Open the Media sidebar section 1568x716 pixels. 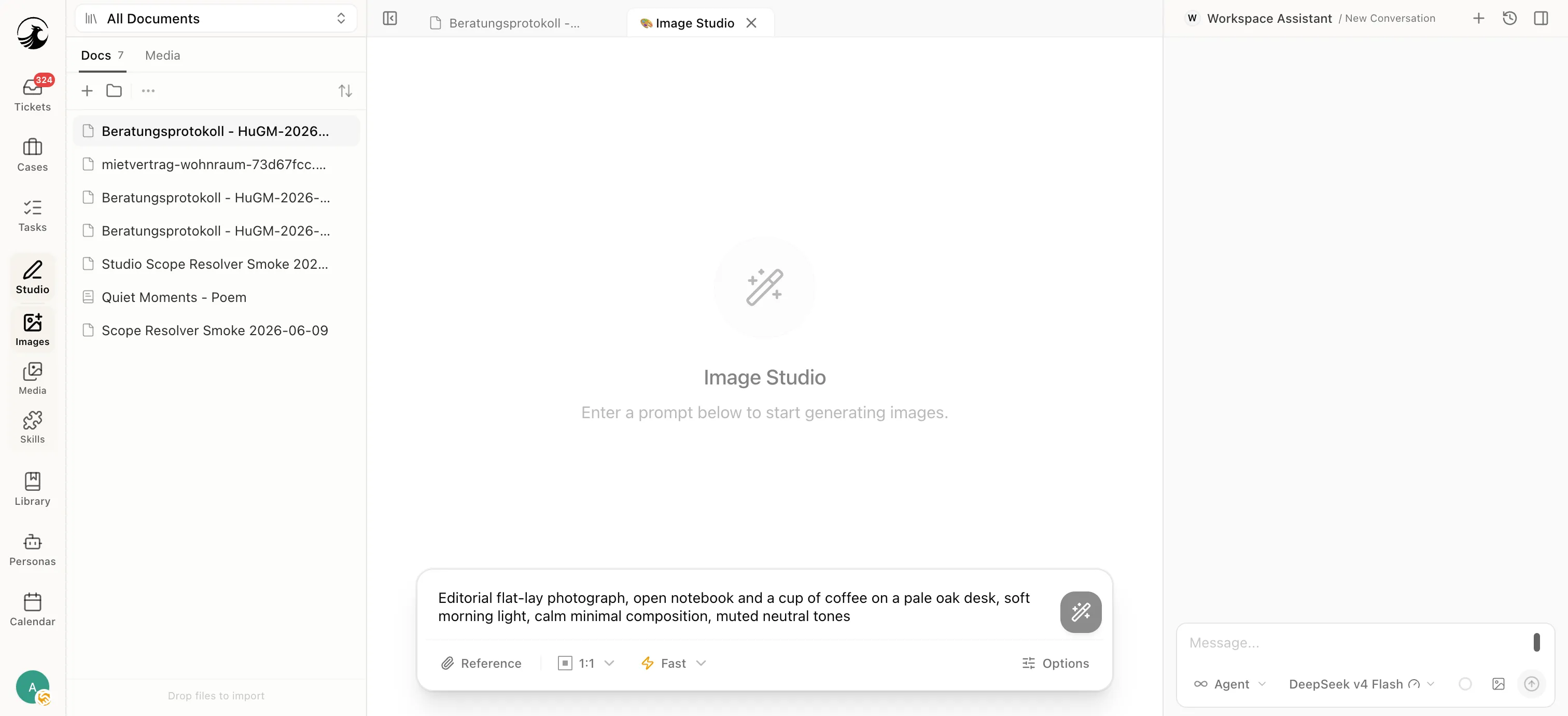click(x=32, y=378)
